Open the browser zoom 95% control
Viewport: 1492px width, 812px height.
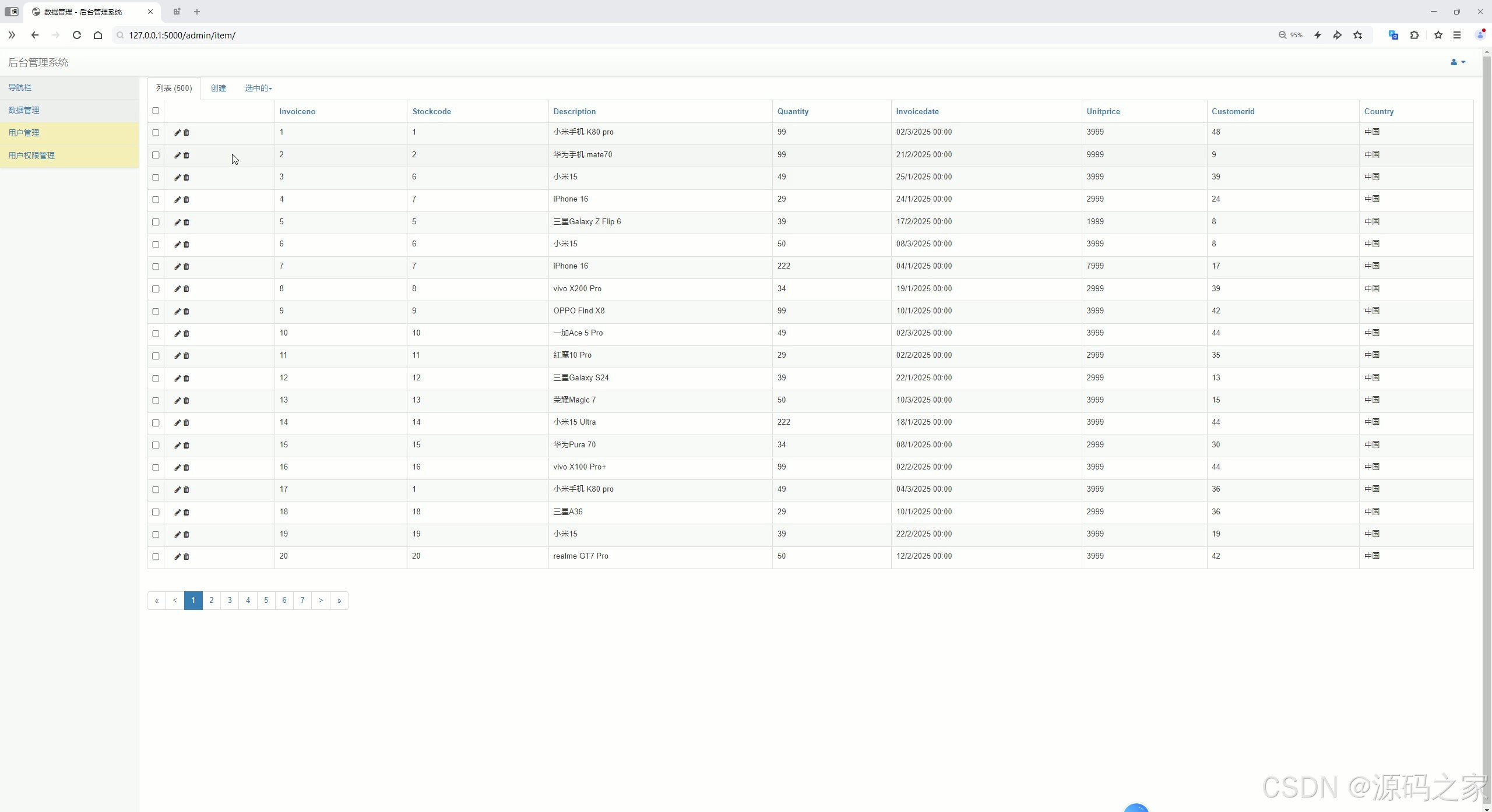1290,35
